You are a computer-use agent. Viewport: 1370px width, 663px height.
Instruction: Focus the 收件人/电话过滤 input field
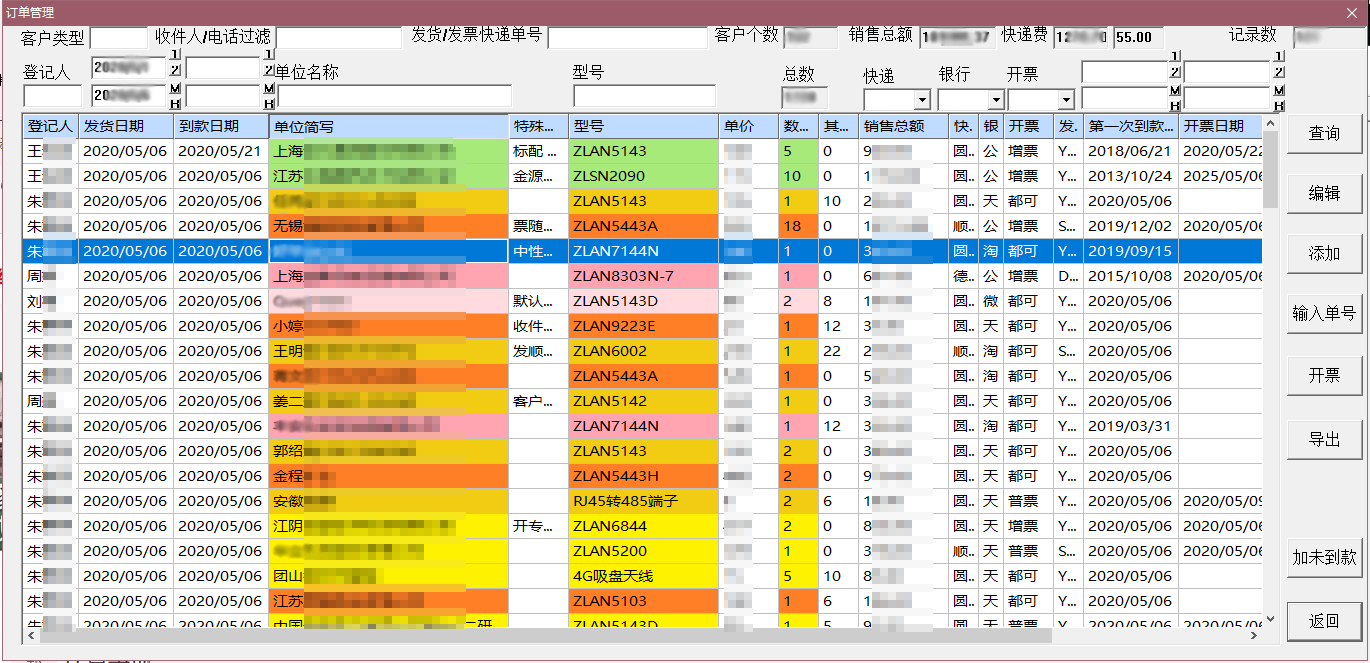tap(338, 38)
